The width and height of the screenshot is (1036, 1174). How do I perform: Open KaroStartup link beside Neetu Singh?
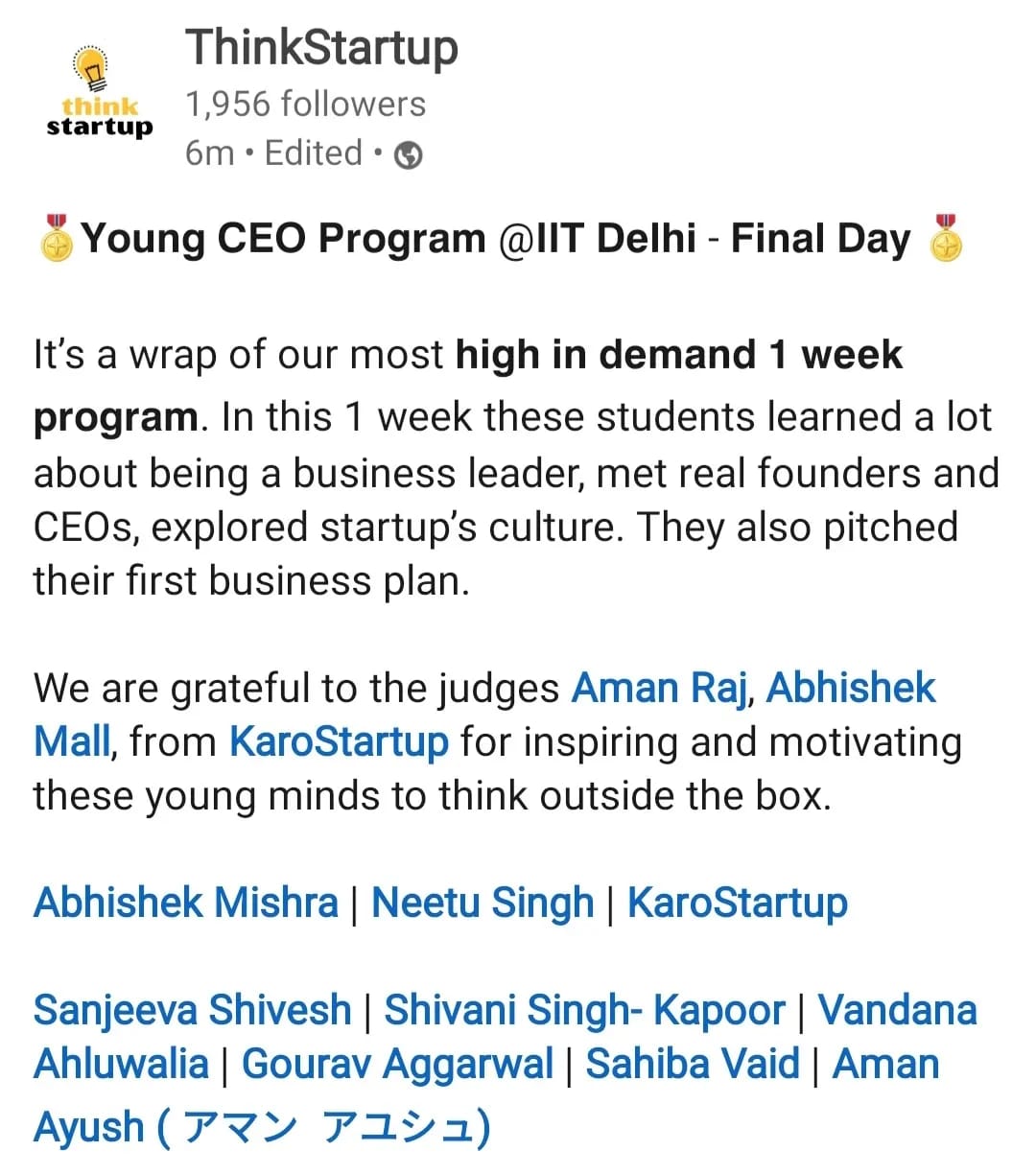click(x=737, y=903)
